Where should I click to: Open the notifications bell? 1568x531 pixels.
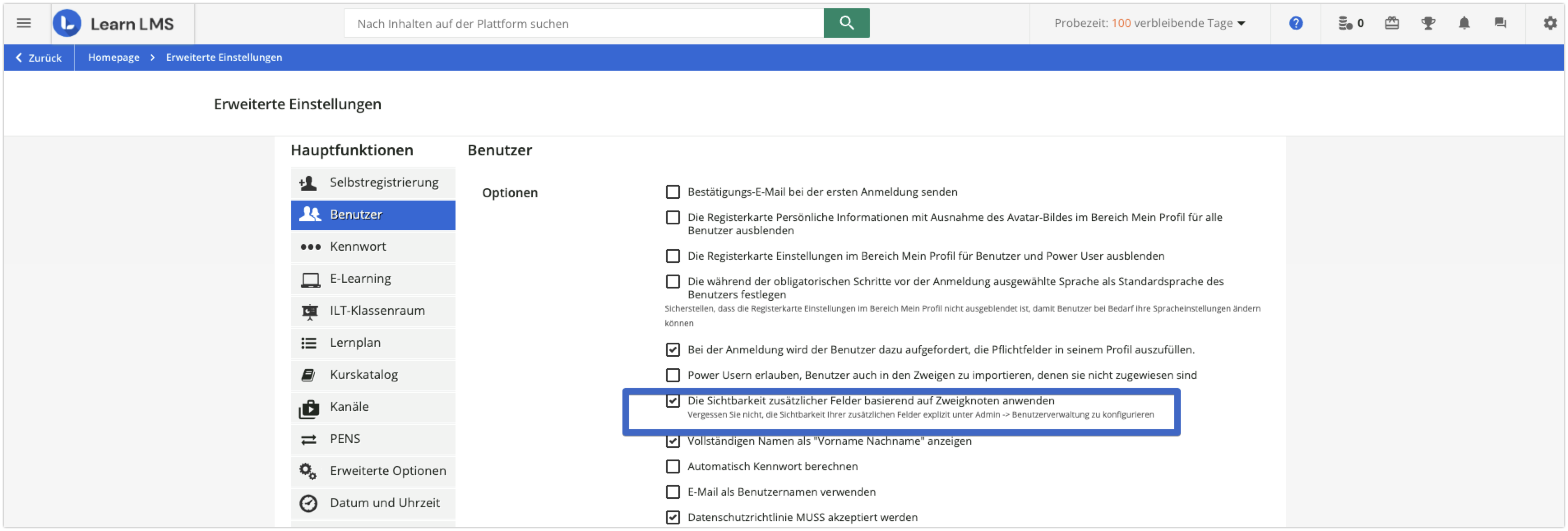[x=1464, y=23]
